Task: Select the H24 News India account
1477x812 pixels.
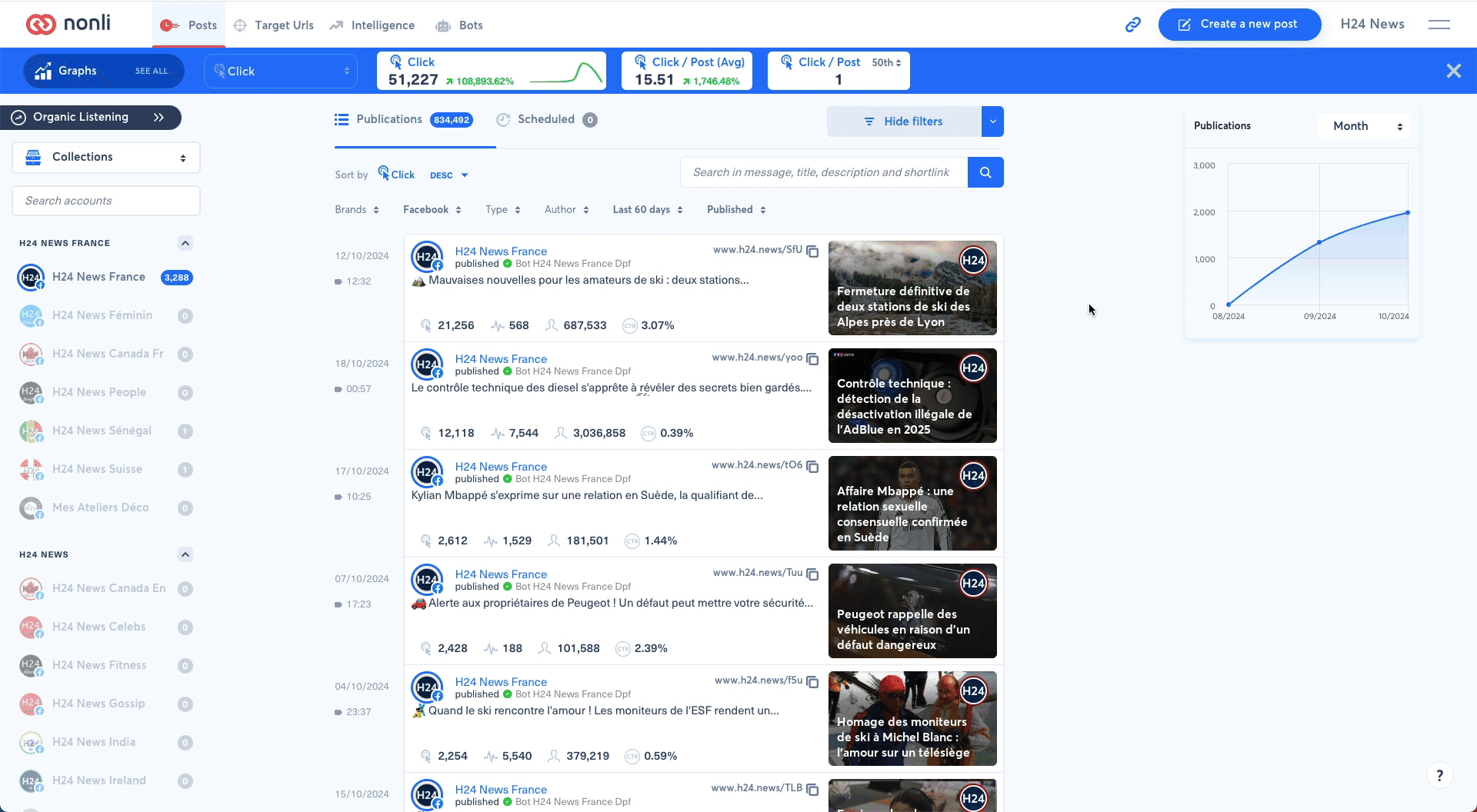Action: pos(105,742)
